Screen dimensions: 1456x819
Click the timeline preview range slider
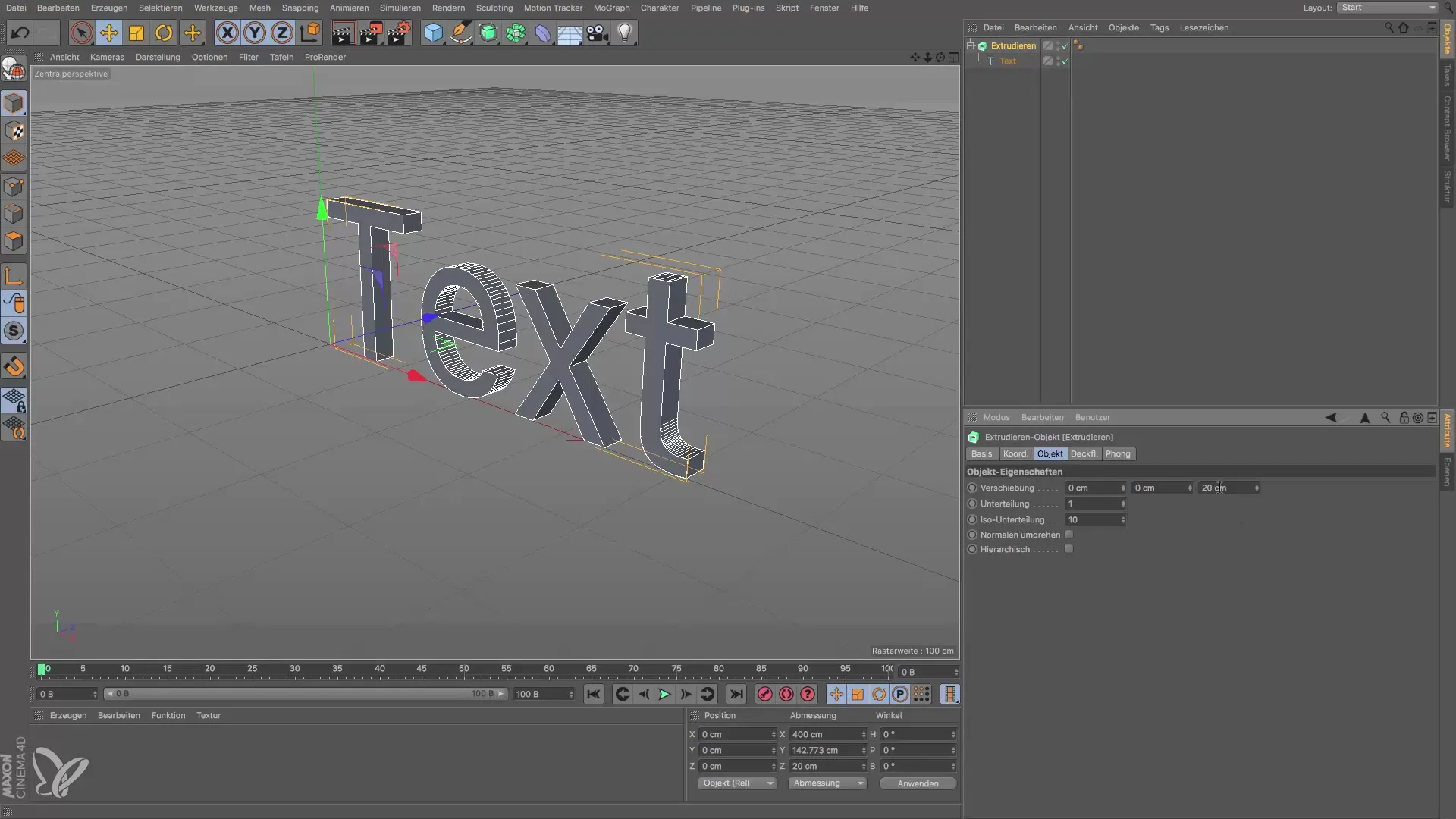pyautogui.click(x=304, y=694)
